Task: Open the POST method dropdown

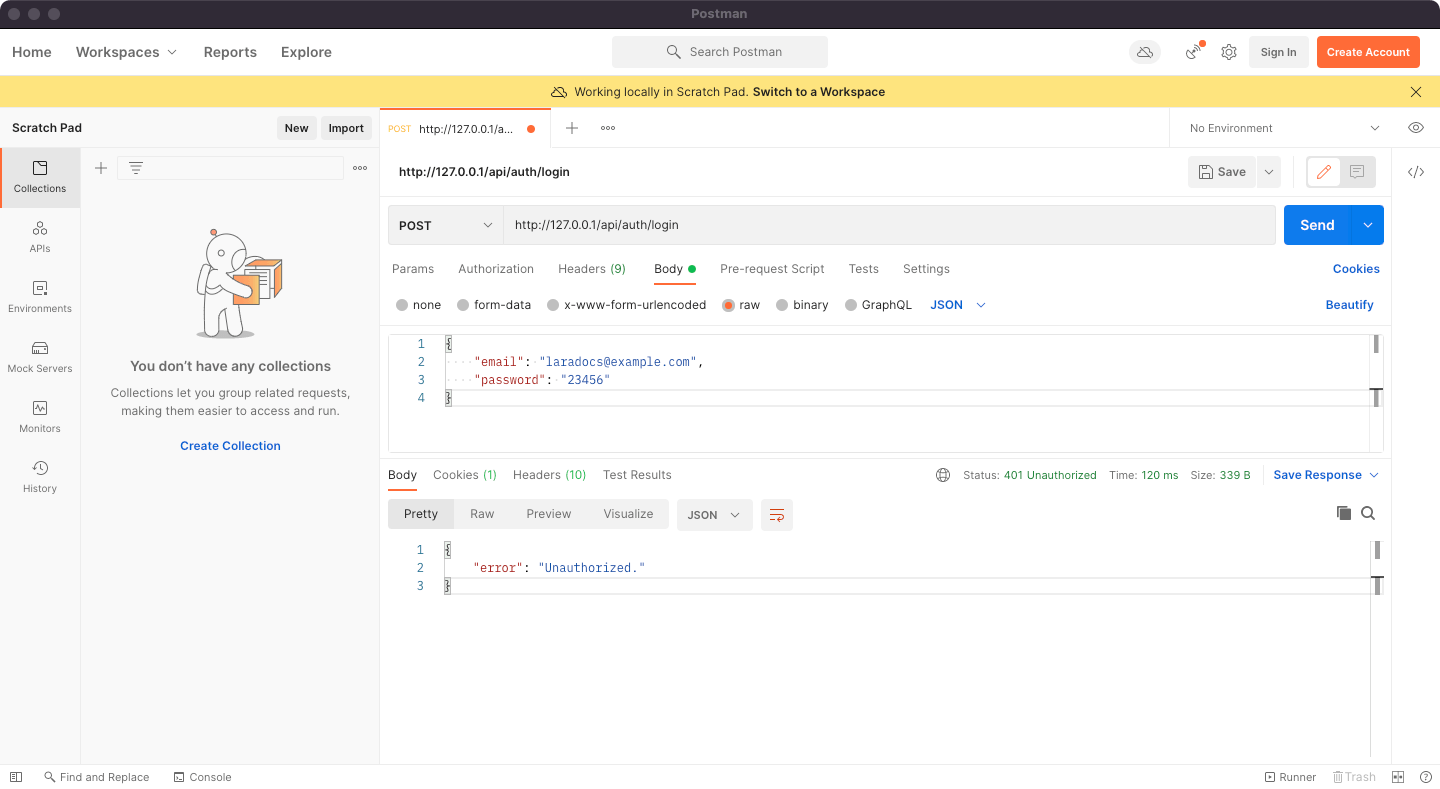Action: pyautogui.click(x=446, y=225)
